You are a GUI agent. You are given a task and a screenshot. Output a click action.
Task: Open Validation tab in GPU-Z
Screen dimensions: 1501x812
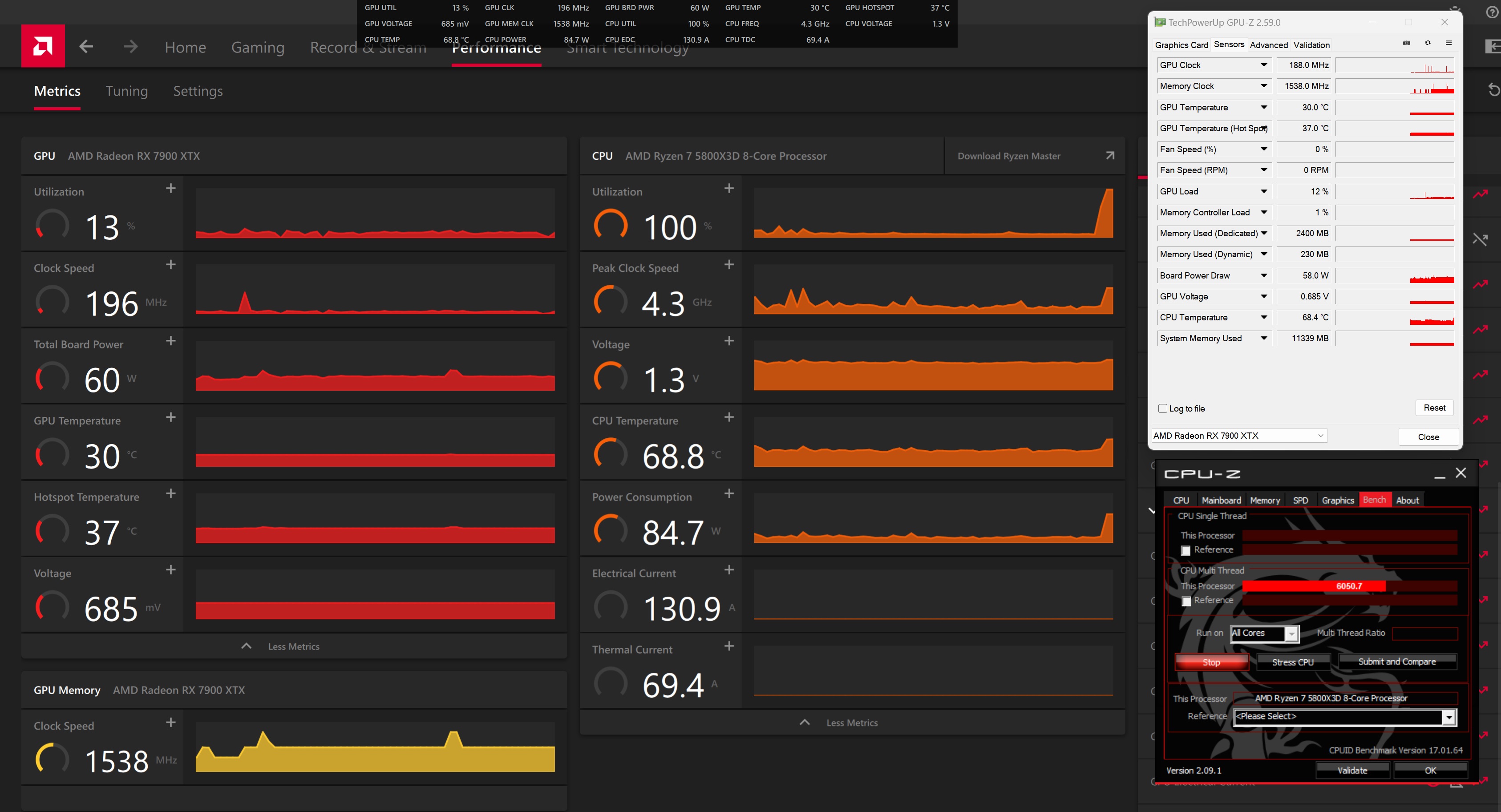pyautogui.click(x=1311, y=45)
